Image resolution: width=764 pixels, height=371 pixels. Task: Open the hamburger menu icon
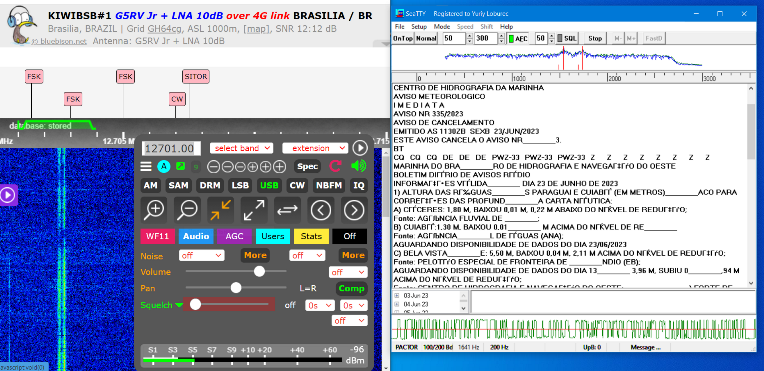pos(146,167)
